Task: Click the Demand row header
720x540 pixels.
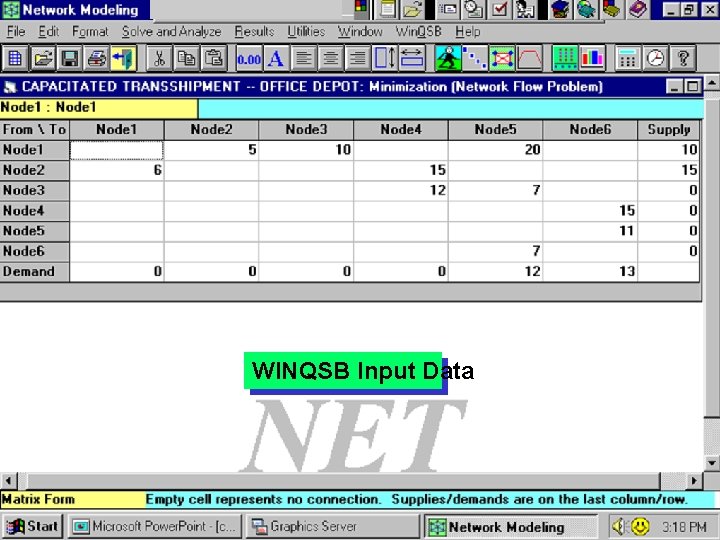Action: point(35,271)
